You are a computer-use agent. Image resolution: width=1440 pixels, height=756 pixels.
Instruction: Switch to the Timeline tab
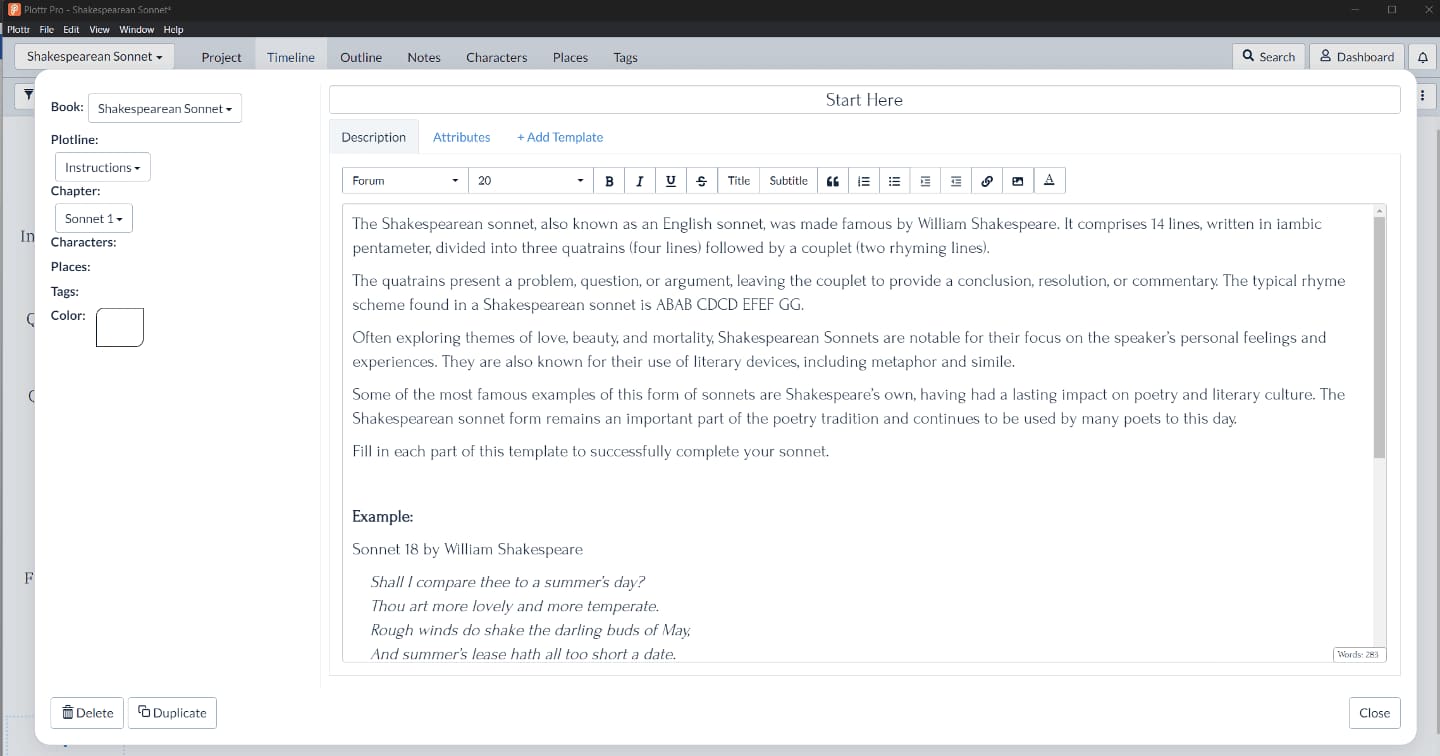291,57
